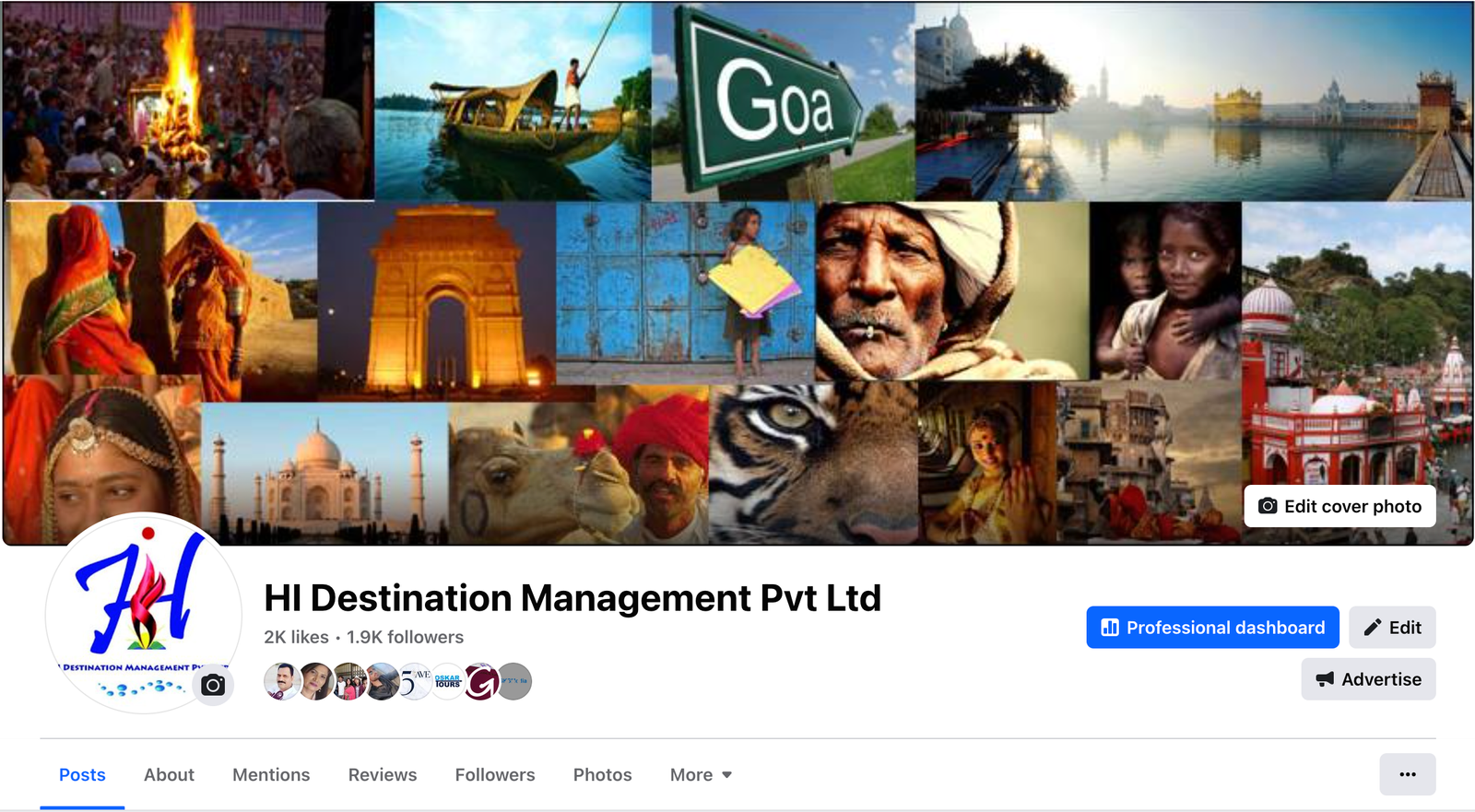This screenshot has width=1475, height=812.
Task: Open the three-dots options menu
Action: coord(1407,774)
